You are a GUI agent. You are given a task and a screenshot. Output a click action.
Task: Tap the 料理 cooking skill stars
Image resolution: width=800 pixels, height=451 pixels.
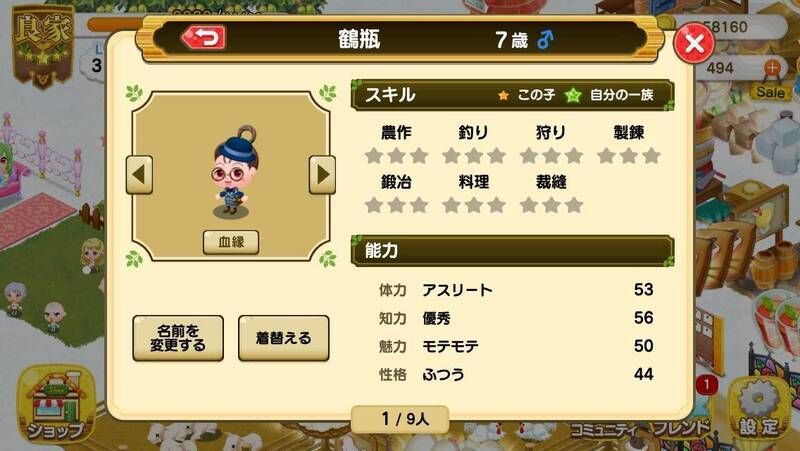pos(474,205)
